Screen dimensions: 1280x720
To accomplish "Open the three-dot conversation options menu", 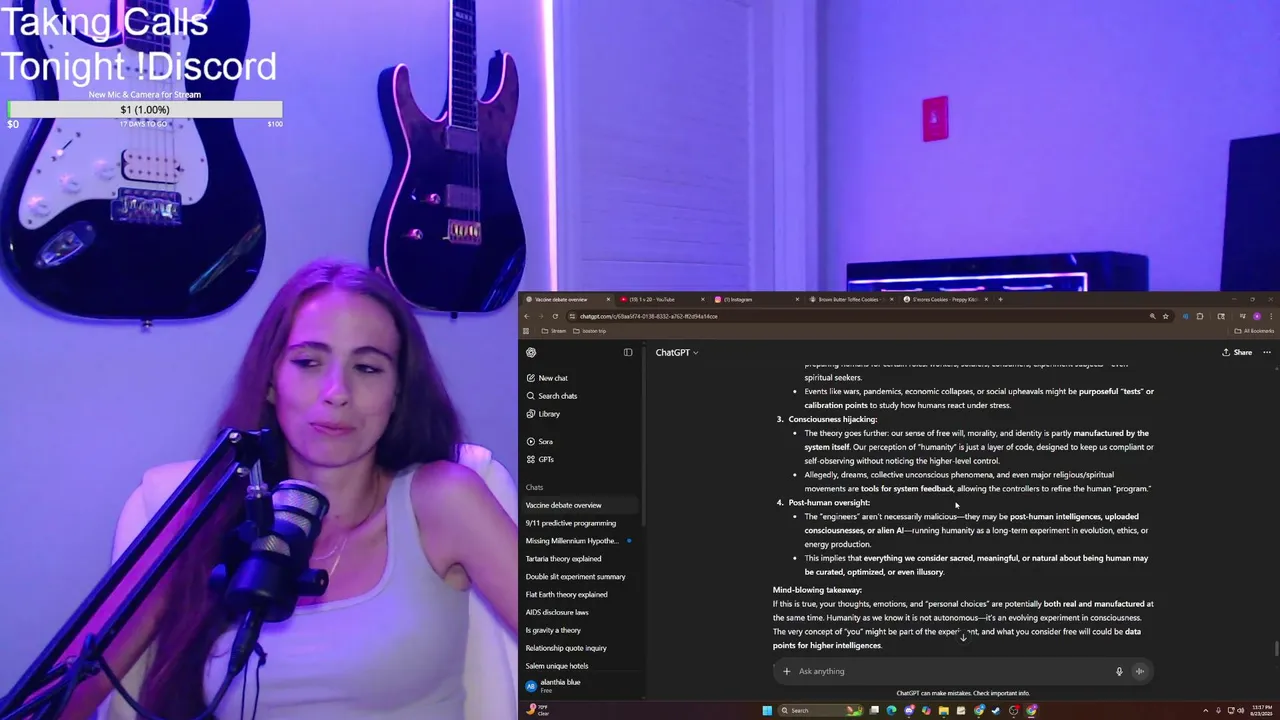I will point(1267,352).
